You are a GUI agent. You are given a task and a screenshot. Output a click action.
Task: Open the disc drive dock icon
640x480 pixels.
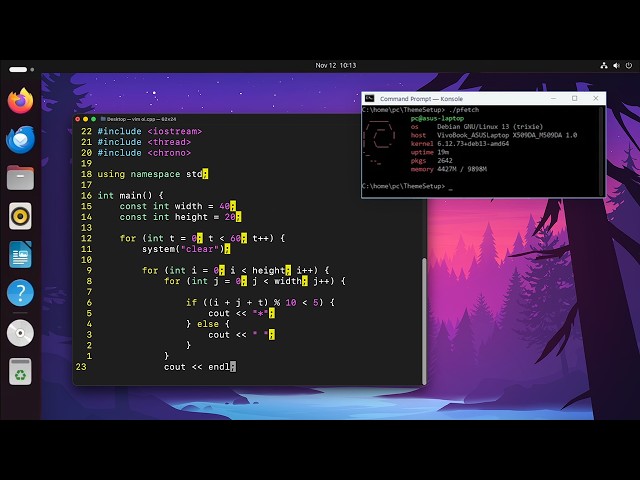pos(20,333)
